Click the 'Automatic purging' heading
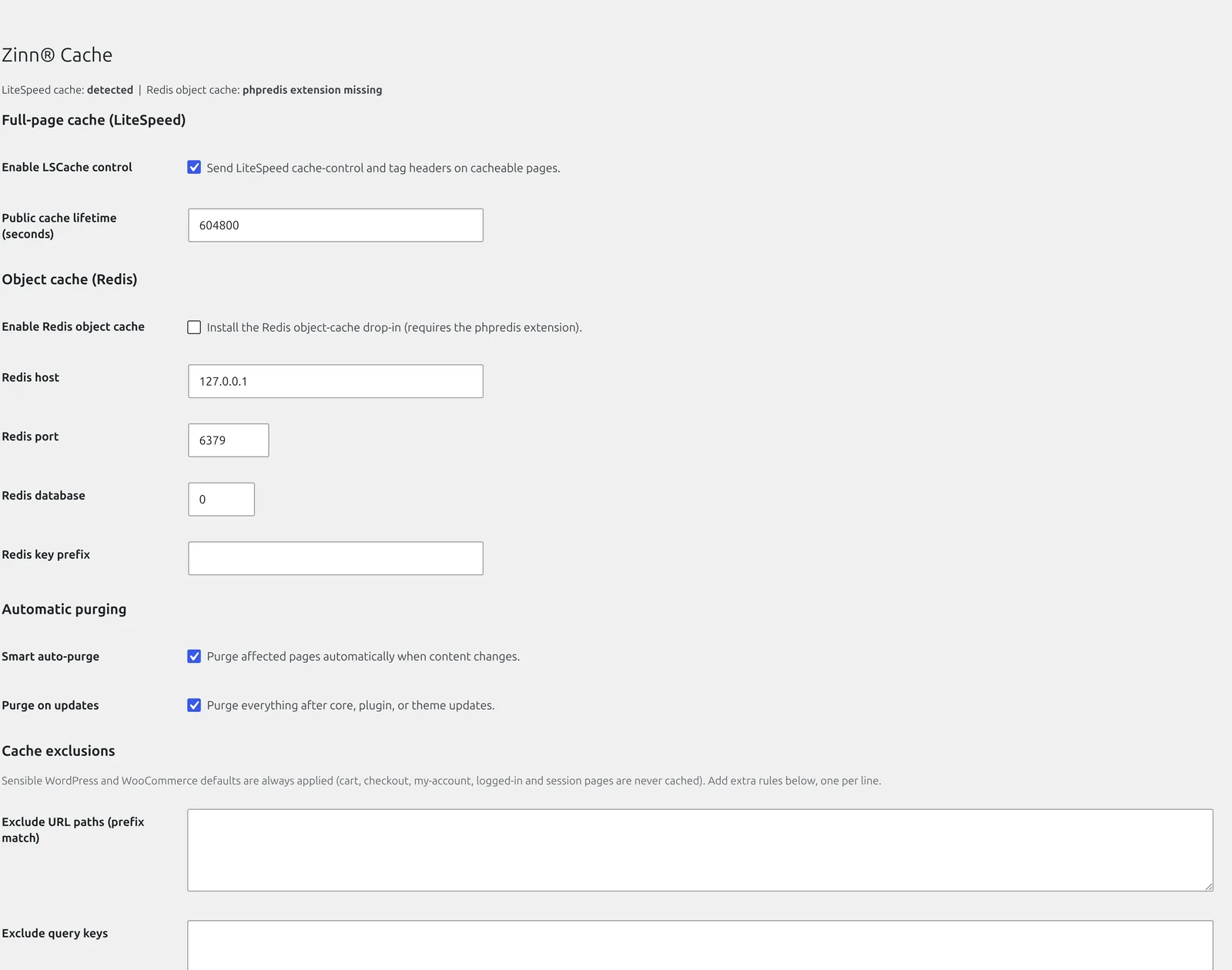 64,609
